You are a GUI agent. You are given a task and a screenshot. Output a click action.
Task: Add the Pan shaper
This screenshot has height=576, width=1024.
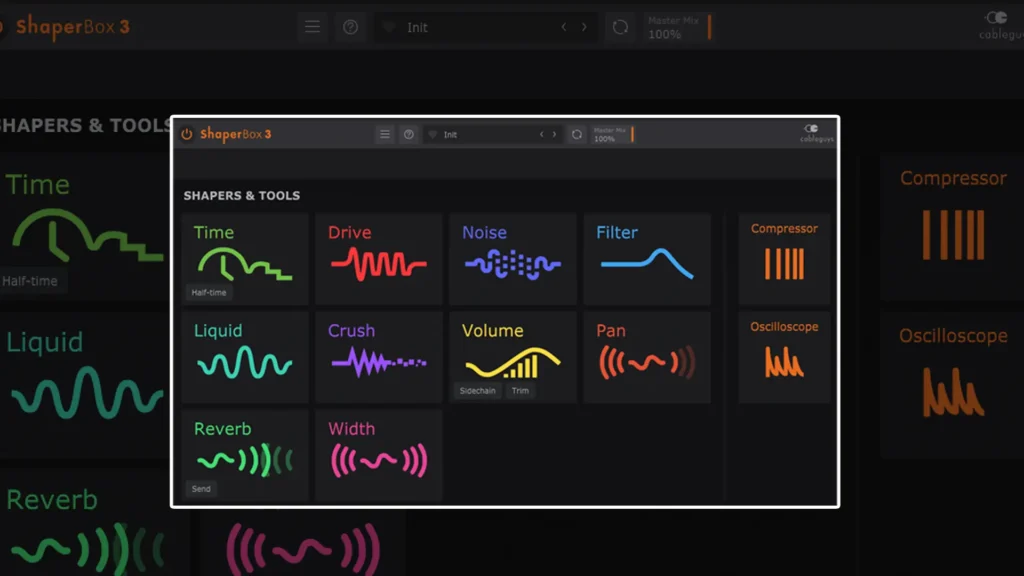(647, 357)
